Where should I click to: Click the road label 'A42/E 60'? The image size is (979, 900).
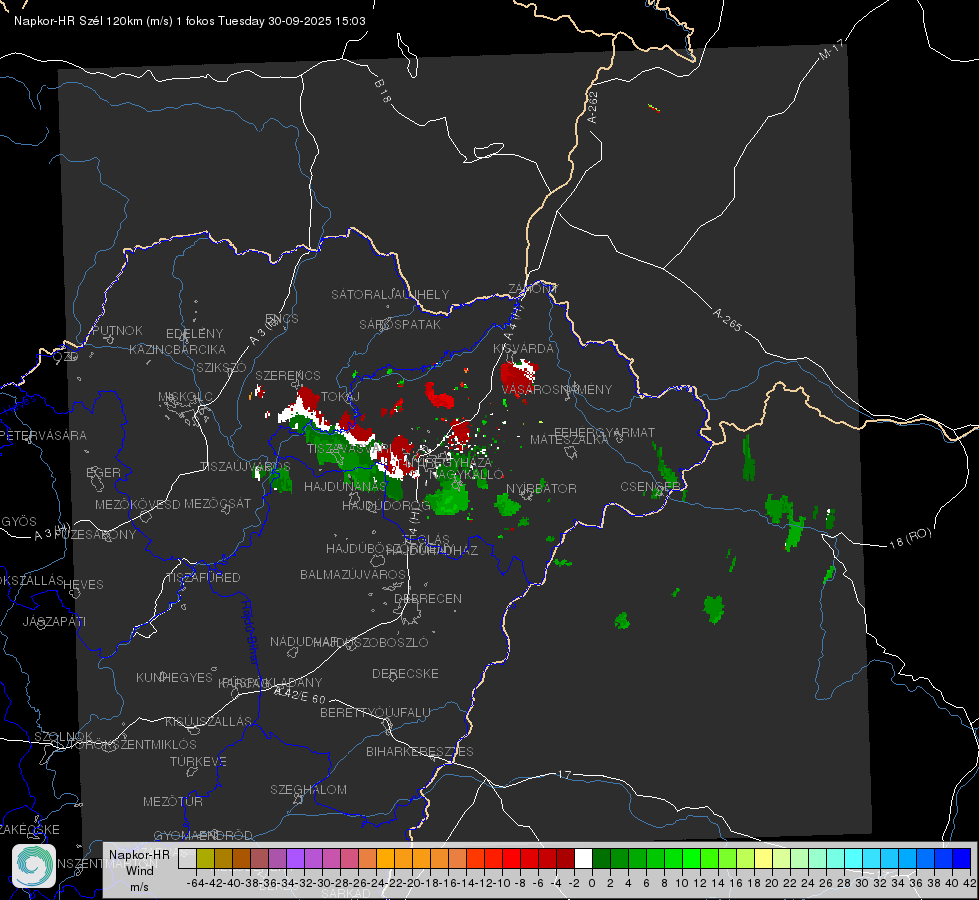click(x=300, y=695)
